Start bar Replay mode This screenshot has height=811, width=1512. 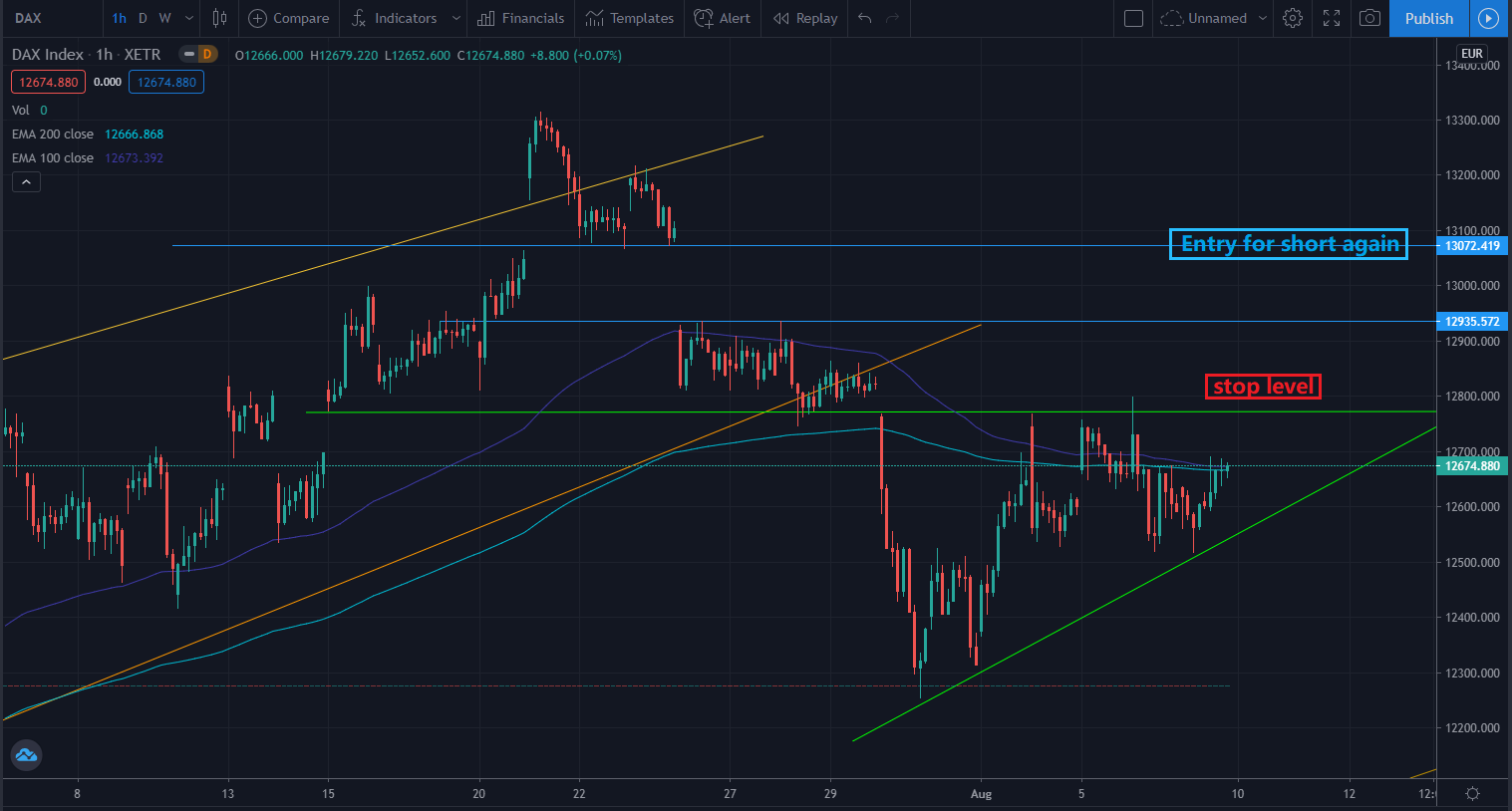click(805, 18)
